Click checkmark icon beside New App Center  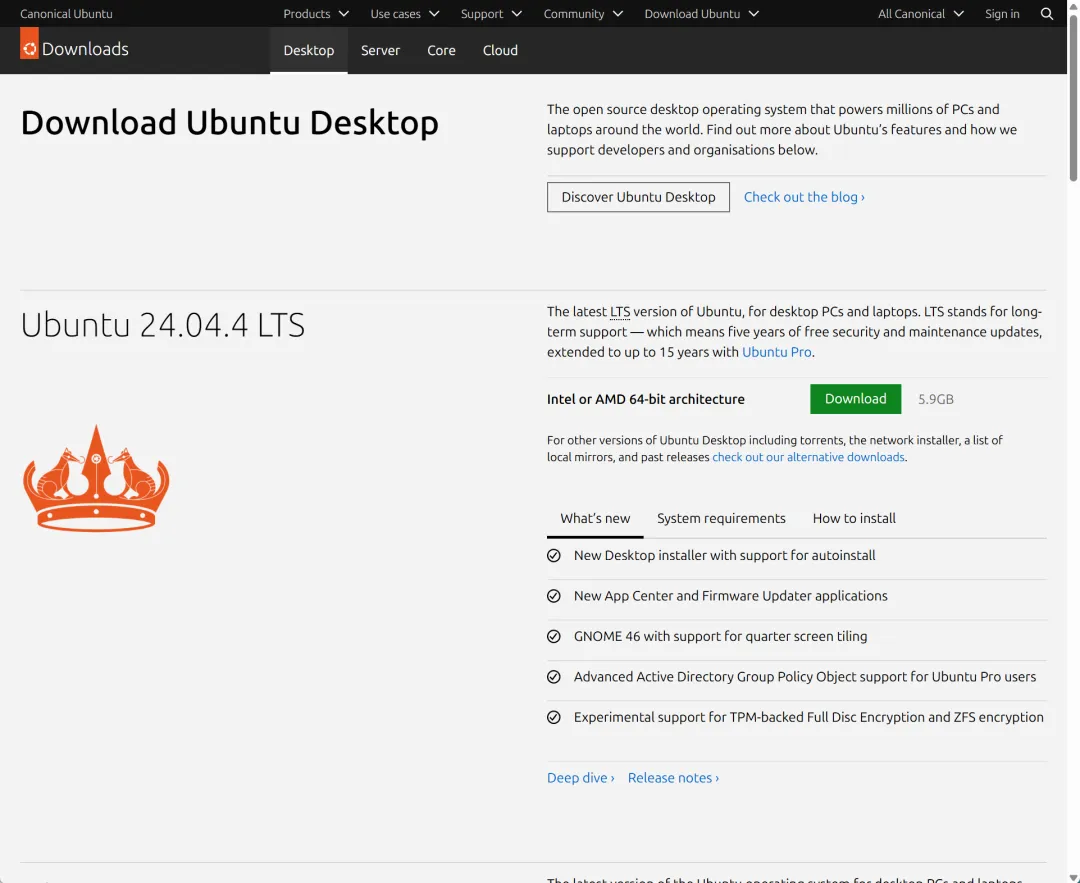click(554, 596)
